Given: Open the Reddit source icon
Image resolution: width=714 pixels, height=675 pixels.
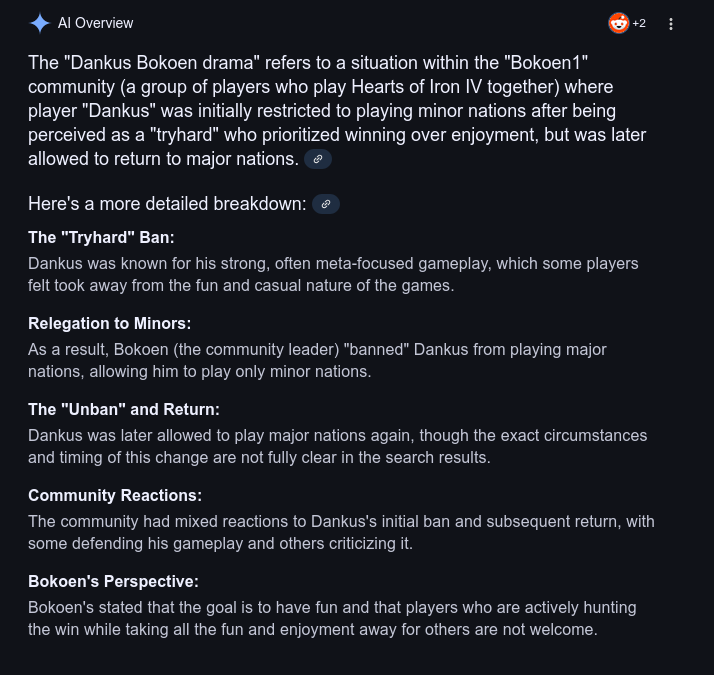Looking at the screenshot, I should (618, 23).
